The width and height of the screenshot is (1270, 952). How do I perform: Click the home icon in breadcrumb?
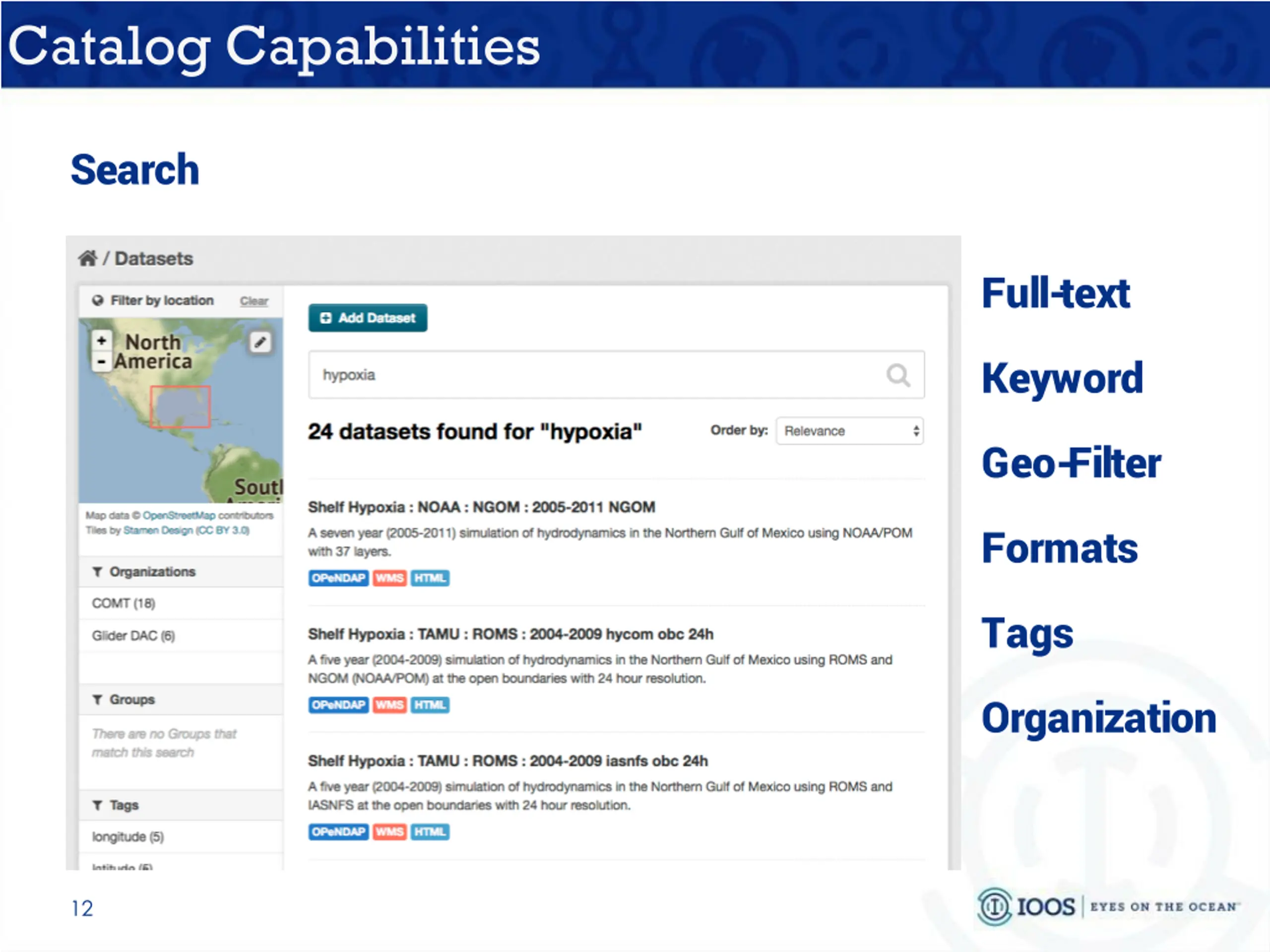pos(88,258)
